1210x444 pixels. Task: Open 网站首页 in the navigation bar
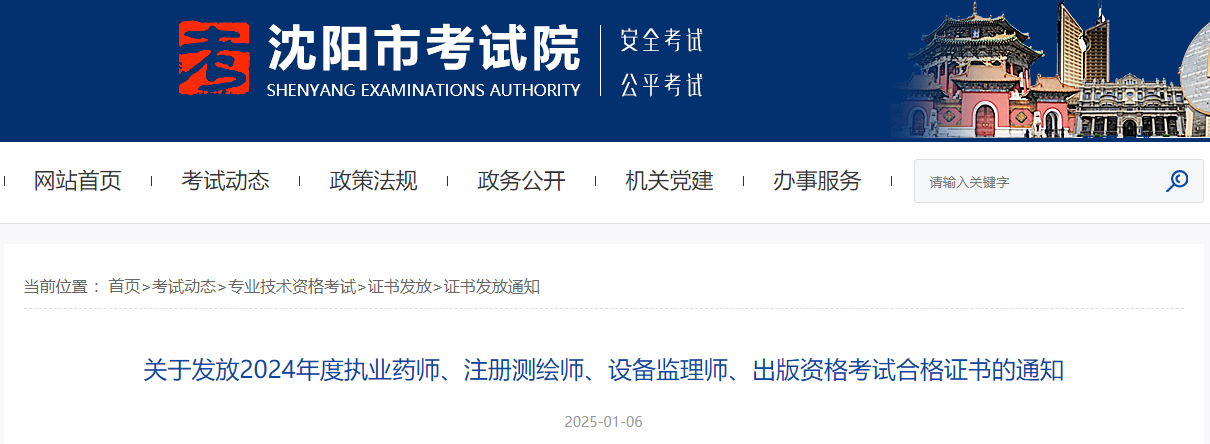77,181
